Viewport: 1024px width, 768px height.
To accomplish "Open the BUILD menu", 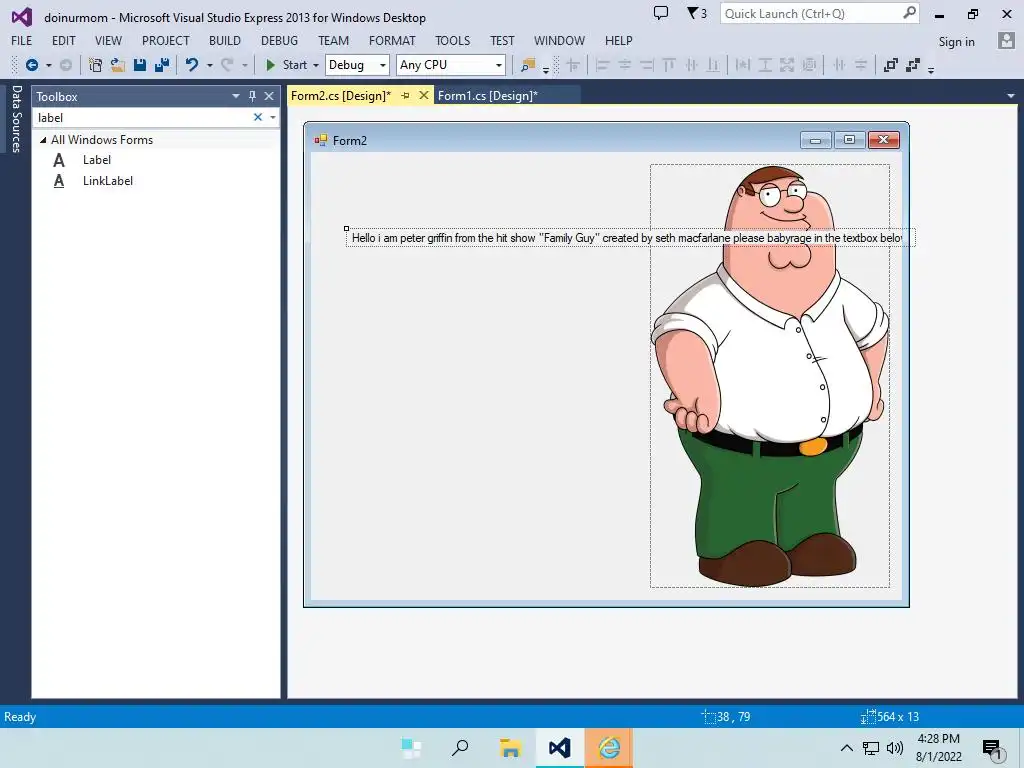I will point(225,40).
